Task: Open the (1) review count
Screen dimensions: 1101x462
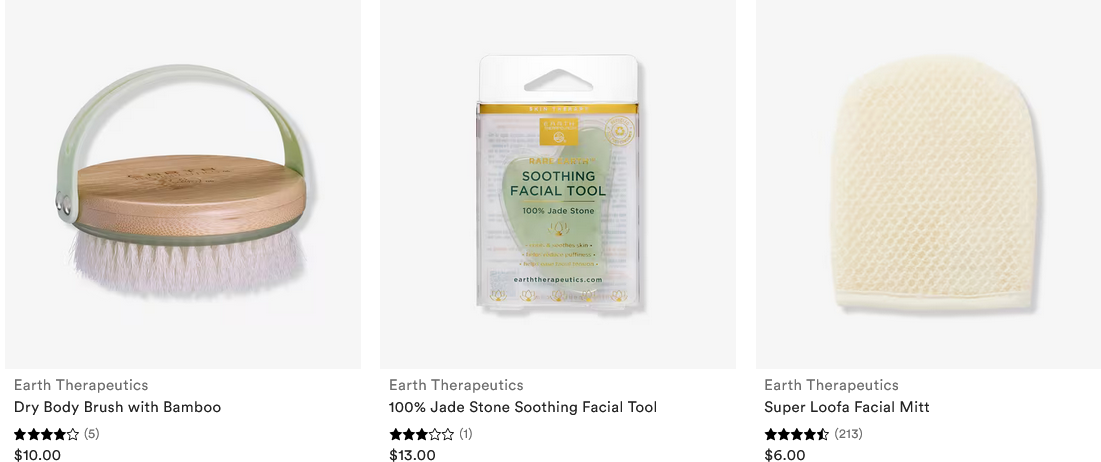Action: (466, 434)
